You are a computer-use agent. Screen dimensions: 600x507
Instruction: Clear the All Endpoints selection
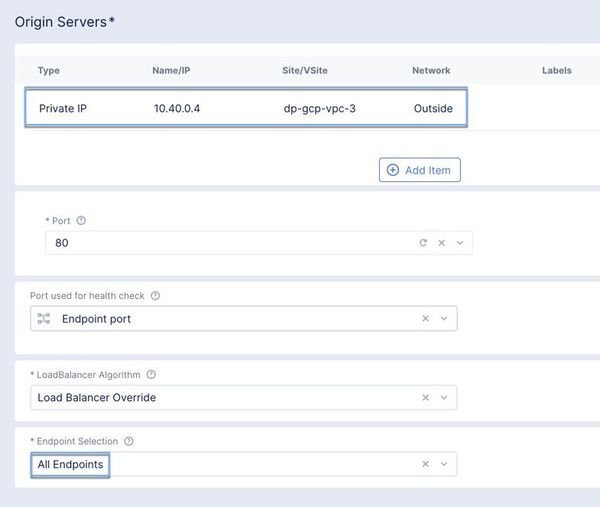pos(425,464)
